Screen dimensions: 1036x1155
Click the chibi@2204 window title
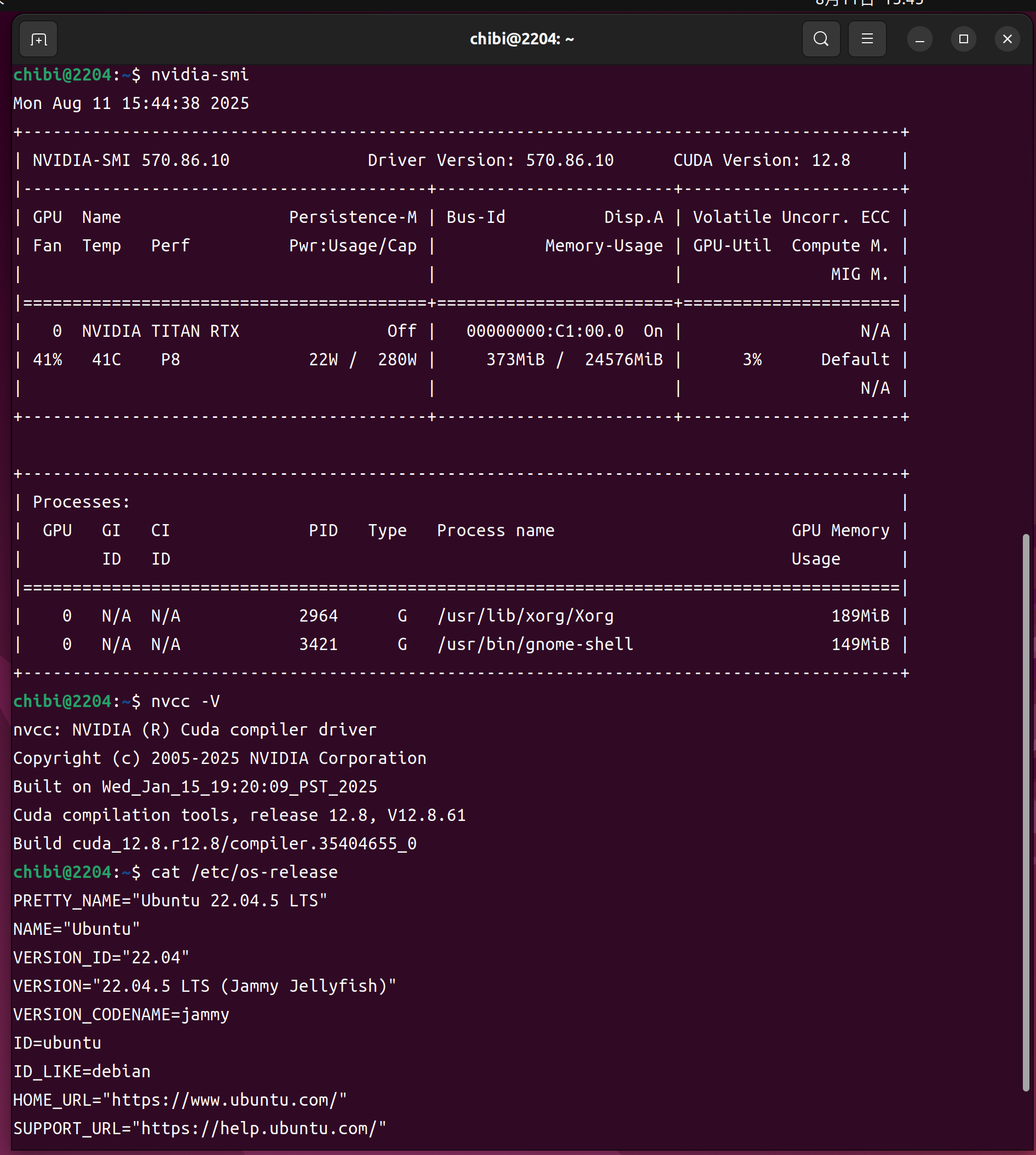(521, 39)
